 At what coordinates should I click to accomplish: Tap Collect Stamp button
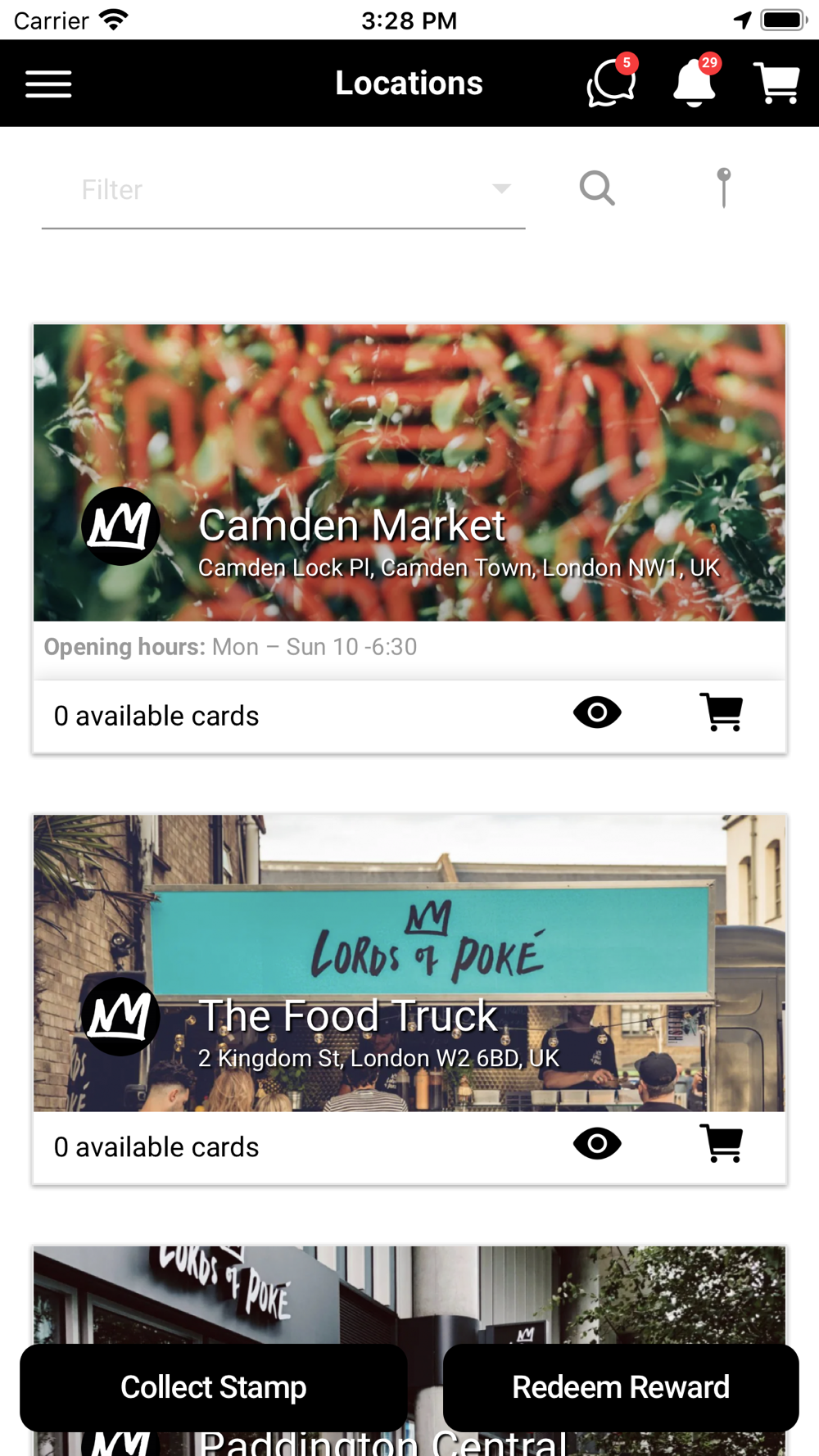pos(214,1387)
